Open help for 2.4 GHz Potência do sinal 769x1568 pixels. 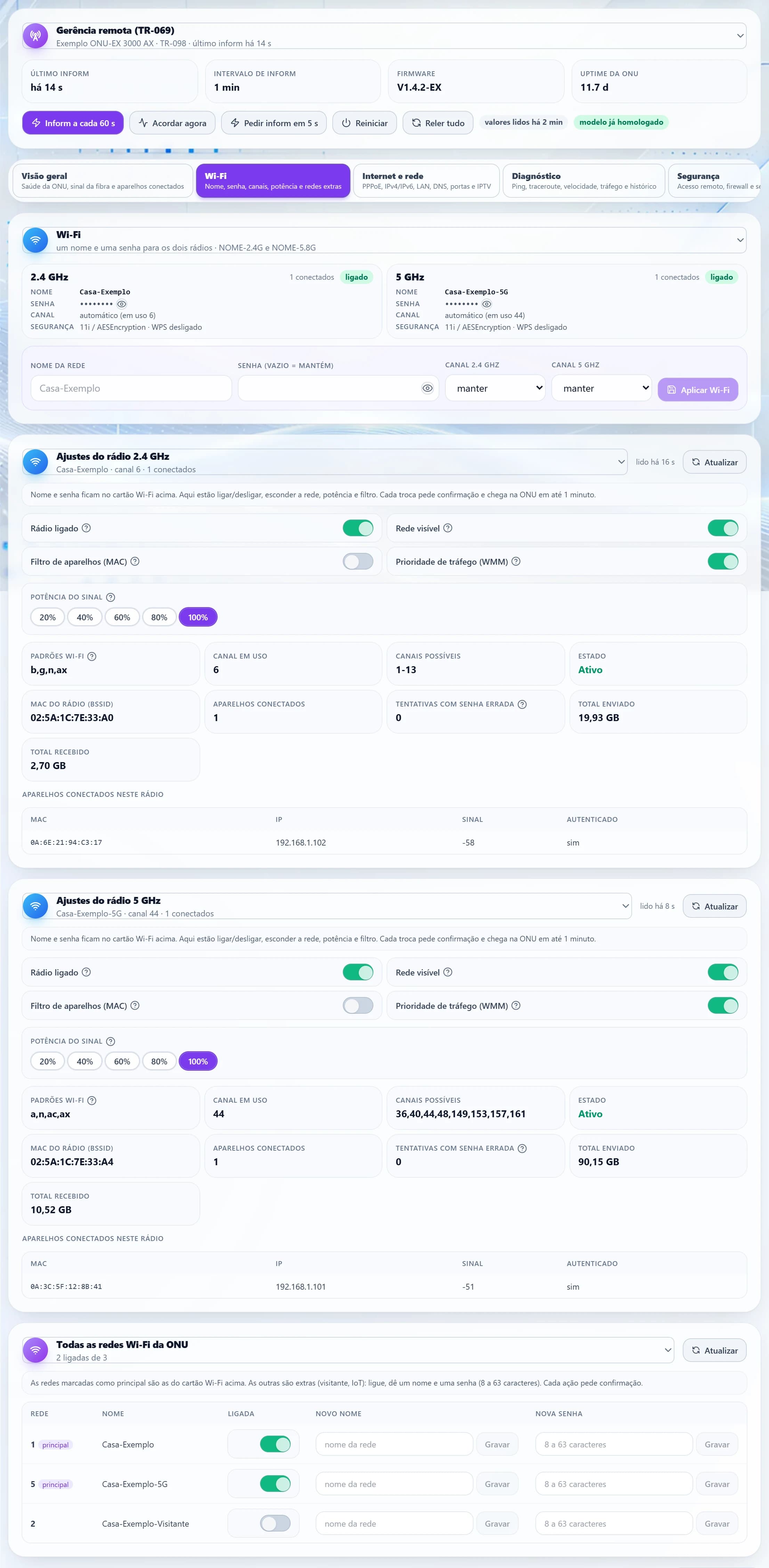pos(110,597)
